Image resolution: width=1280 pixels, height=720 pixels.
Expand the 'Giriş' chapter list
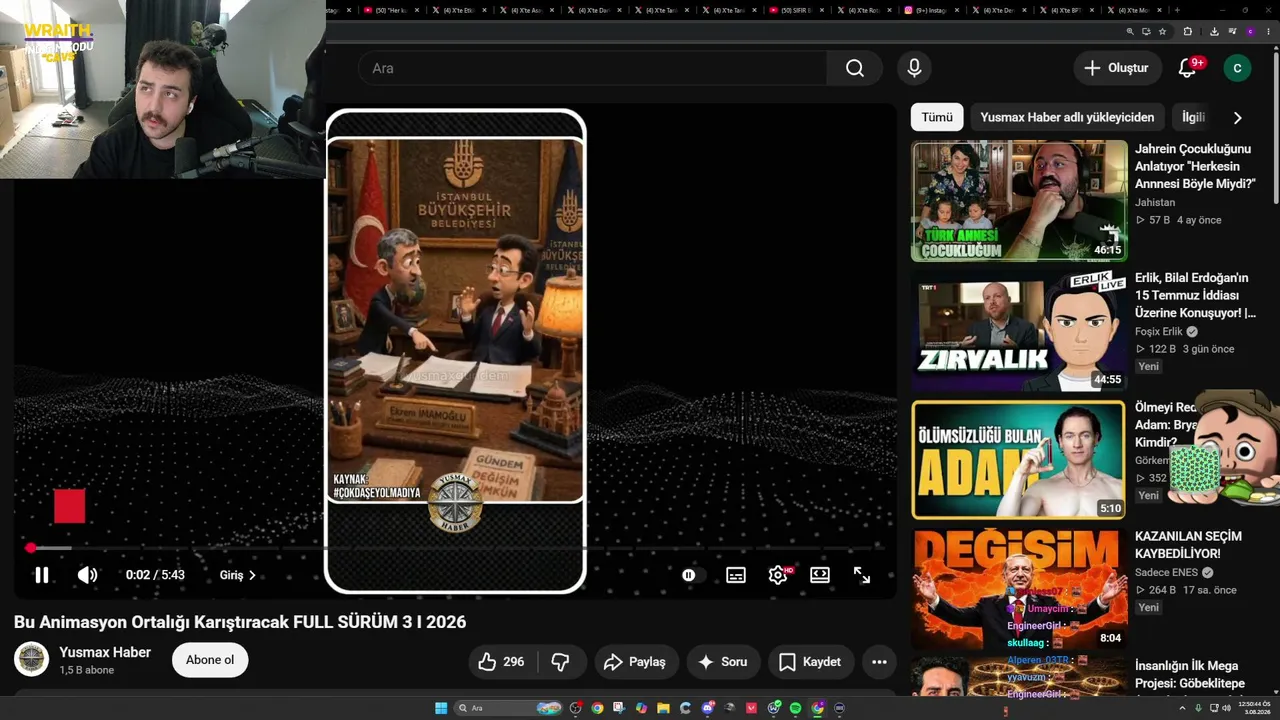coord(238,575)
